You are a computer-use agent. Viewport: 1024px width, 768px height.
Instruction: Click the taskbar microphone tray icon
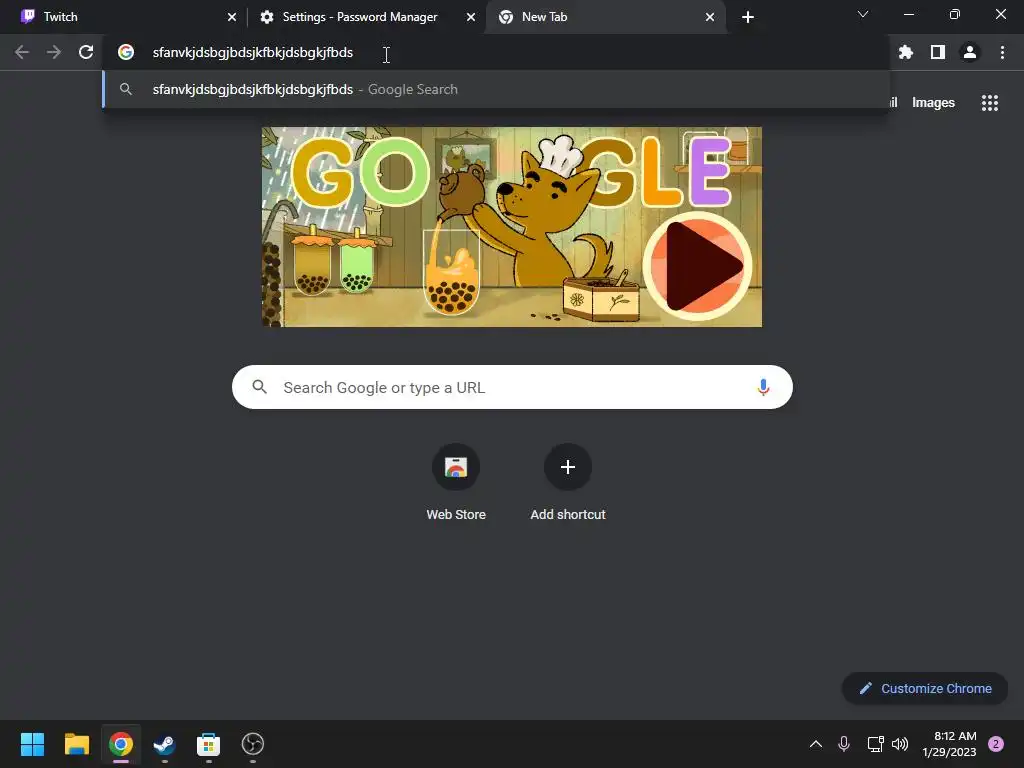coord(844,744)
